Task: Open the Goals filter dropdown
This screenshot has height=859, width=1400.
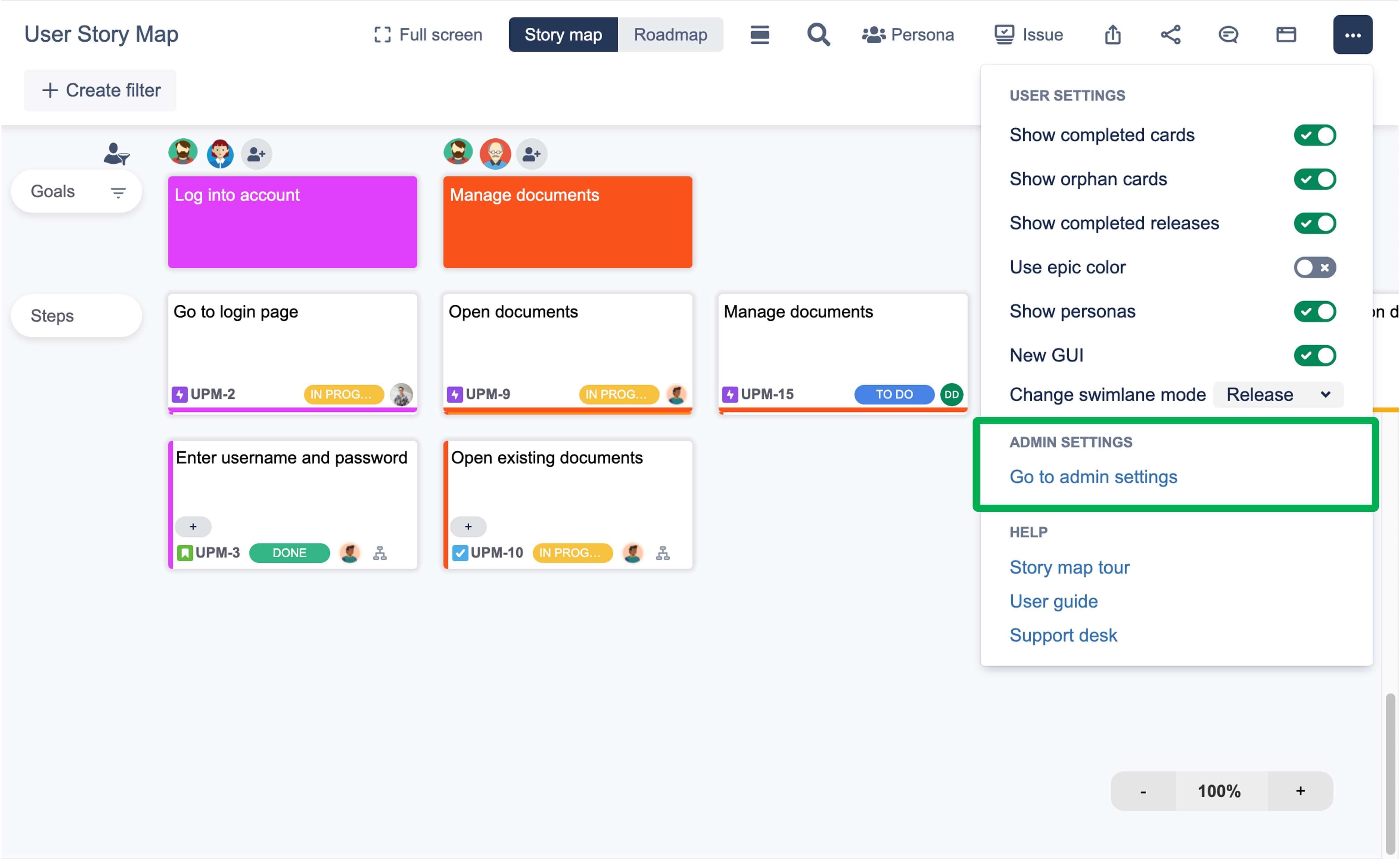Action: point(118,193)
